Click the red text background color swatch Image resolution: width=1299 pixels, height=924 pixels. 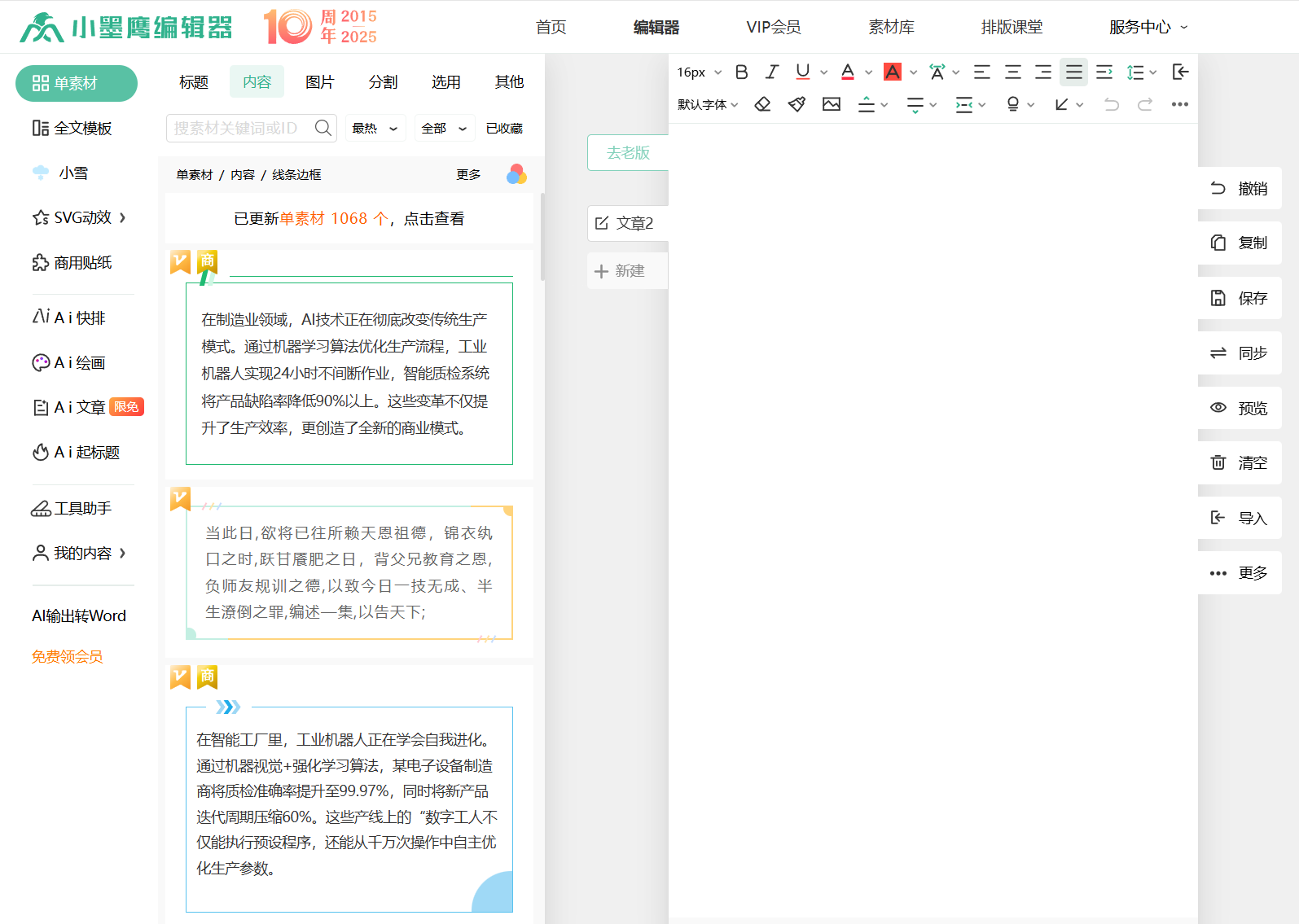point(893,72)
